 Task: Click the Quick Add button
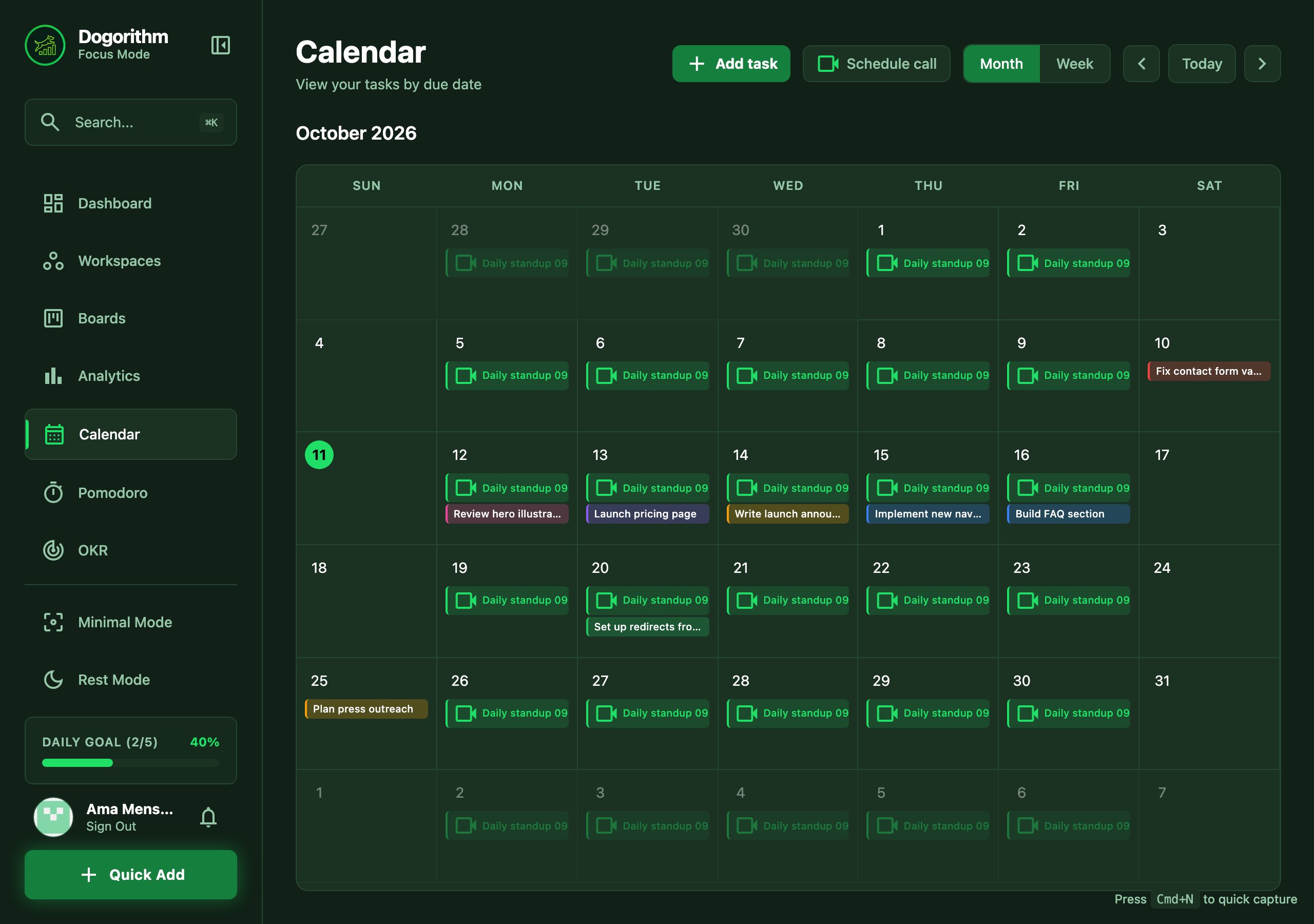[130, 874]
